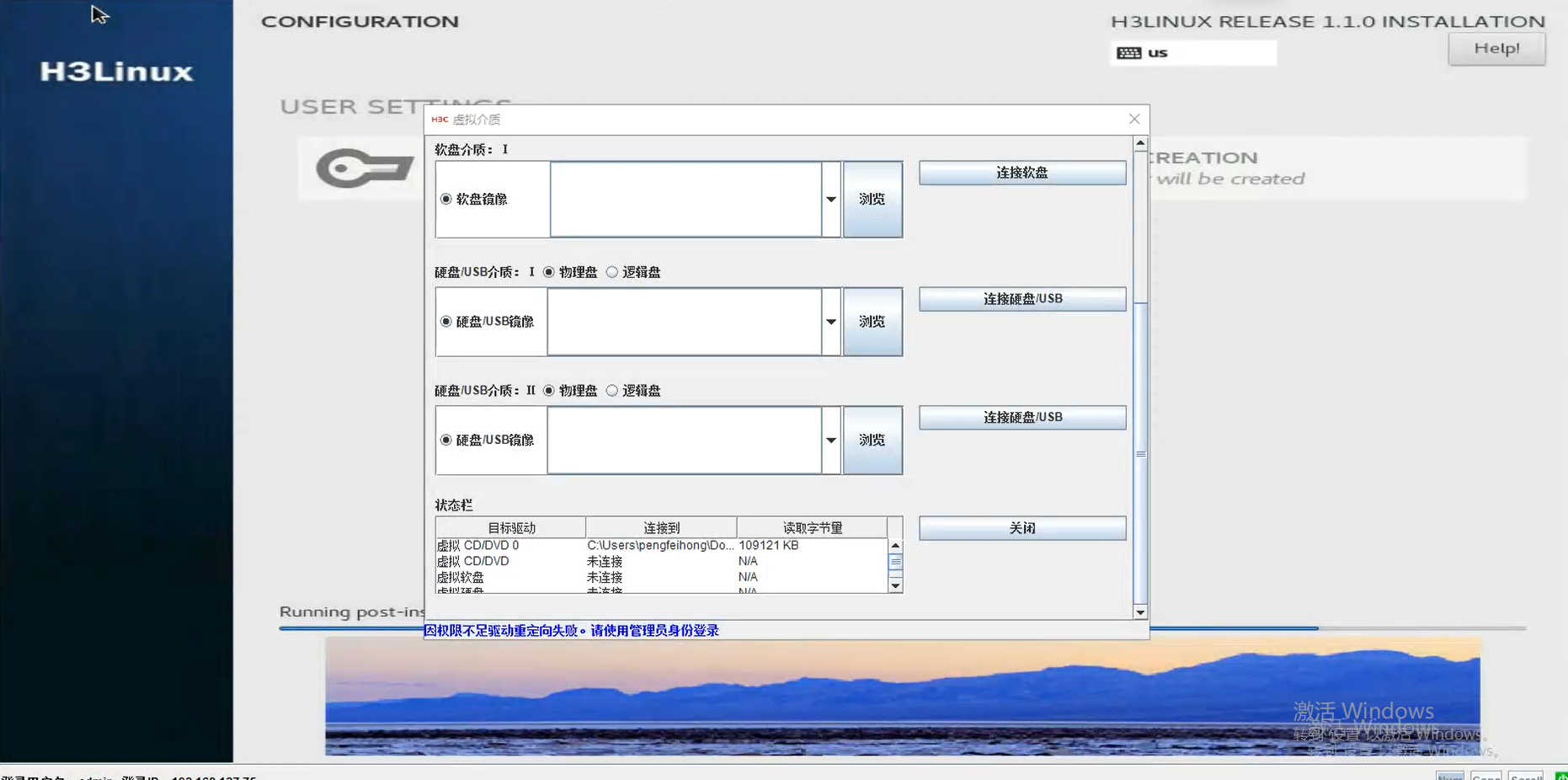This screenshot has height=780, width=1568.
Task: Select 物理盘 for 硬盘/USB介质 II
Action: click(x=549, y=391)
